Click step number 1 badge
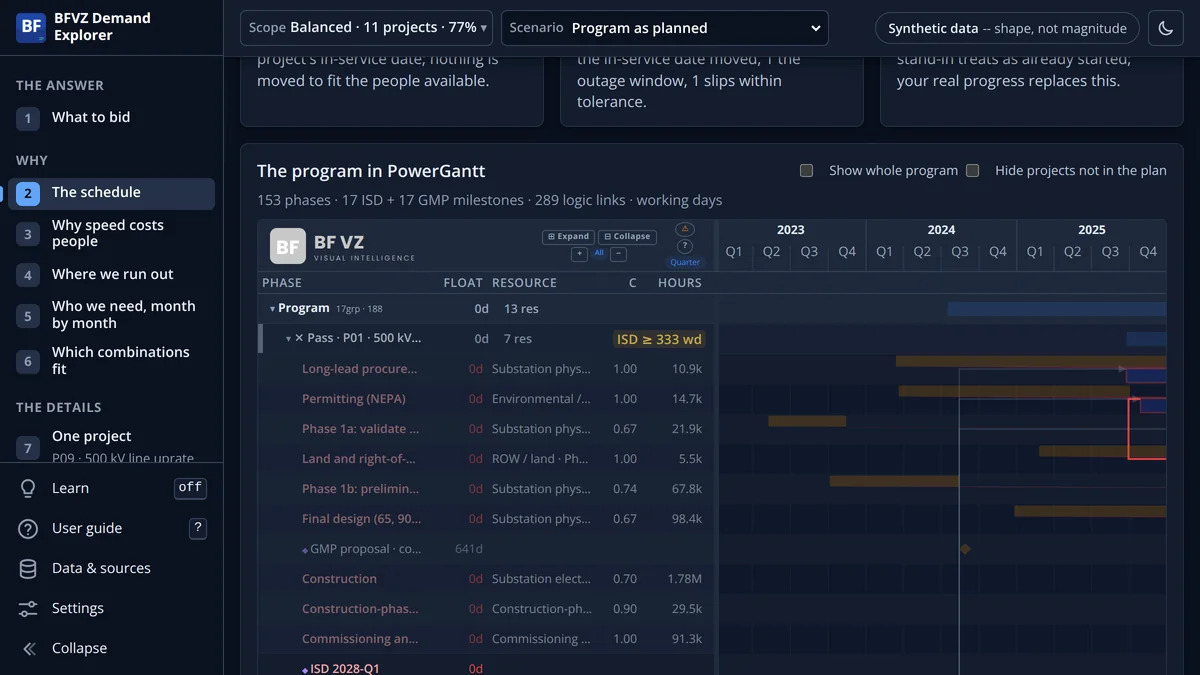The width and height of the screenshot is (1200, 675). [x=28, y=118]
